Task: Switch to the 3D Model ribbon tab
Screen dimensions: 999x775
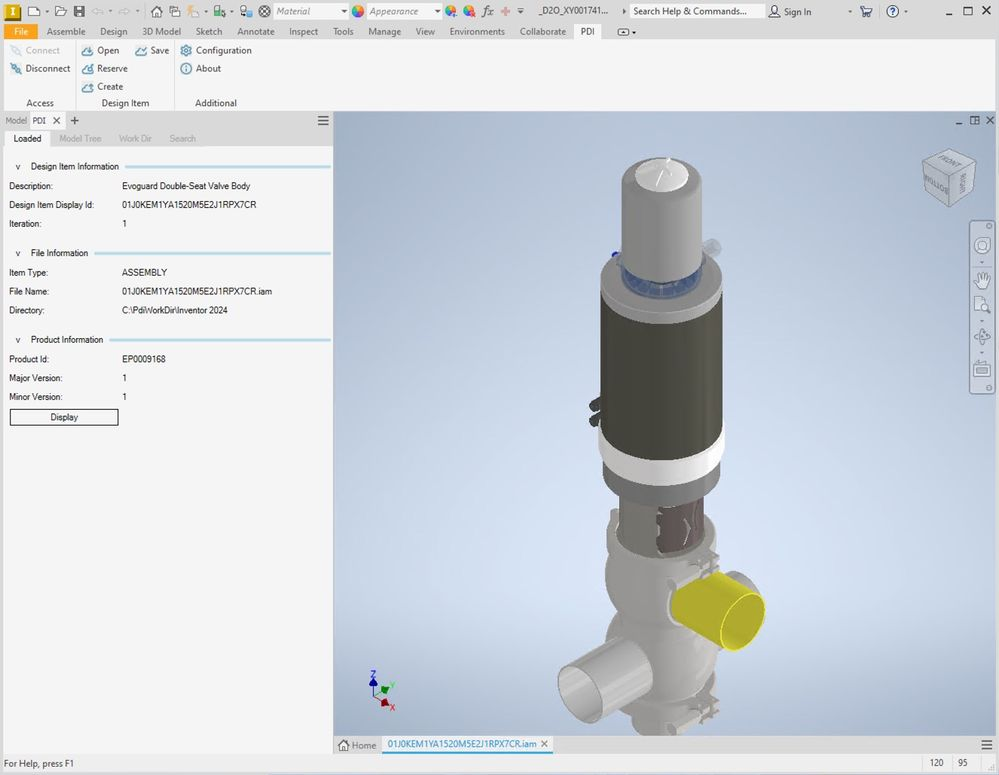Action: click(x=161, y=31)
